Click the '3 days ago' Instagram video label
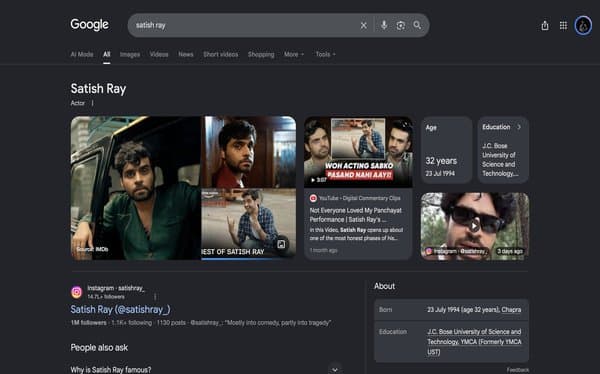Image resolution: width=600 pixels, height=374 pixels. pos(510,251)
